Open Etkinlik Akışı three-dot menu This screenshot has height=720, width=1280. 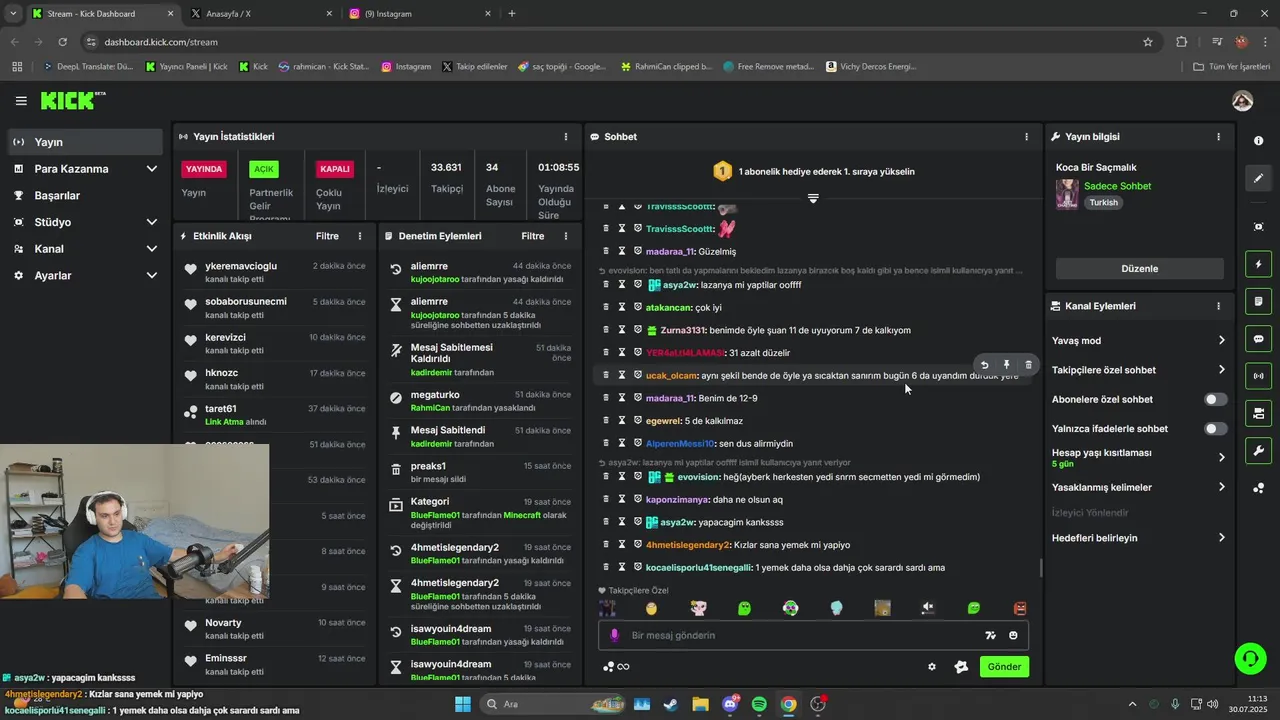[x=360, y=236]
